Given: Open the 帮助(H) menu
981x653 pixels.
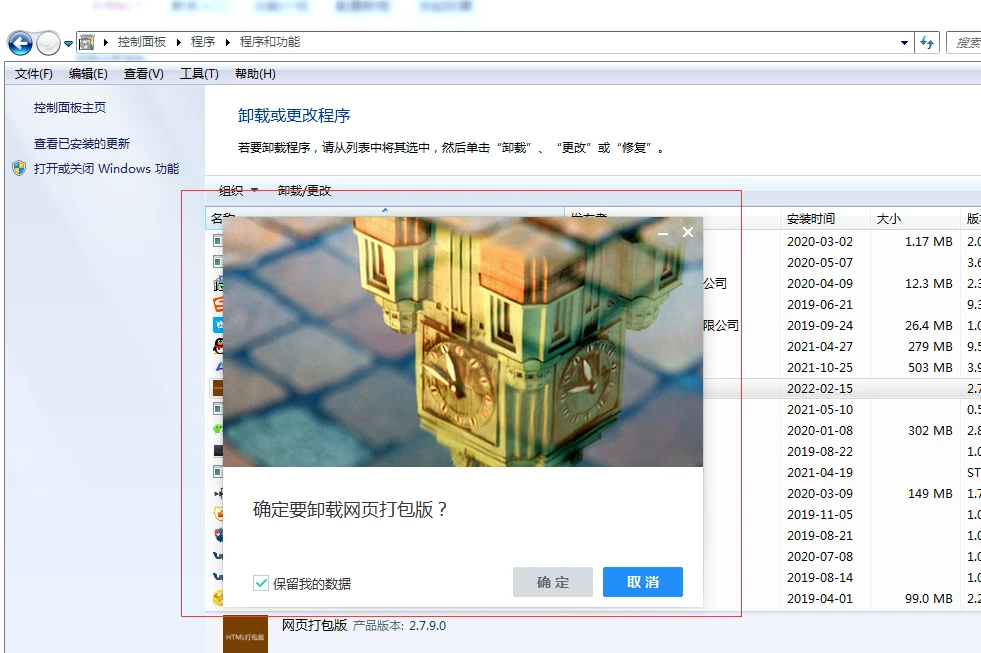Looking at the screenshot, I should [x=255, y=74].
